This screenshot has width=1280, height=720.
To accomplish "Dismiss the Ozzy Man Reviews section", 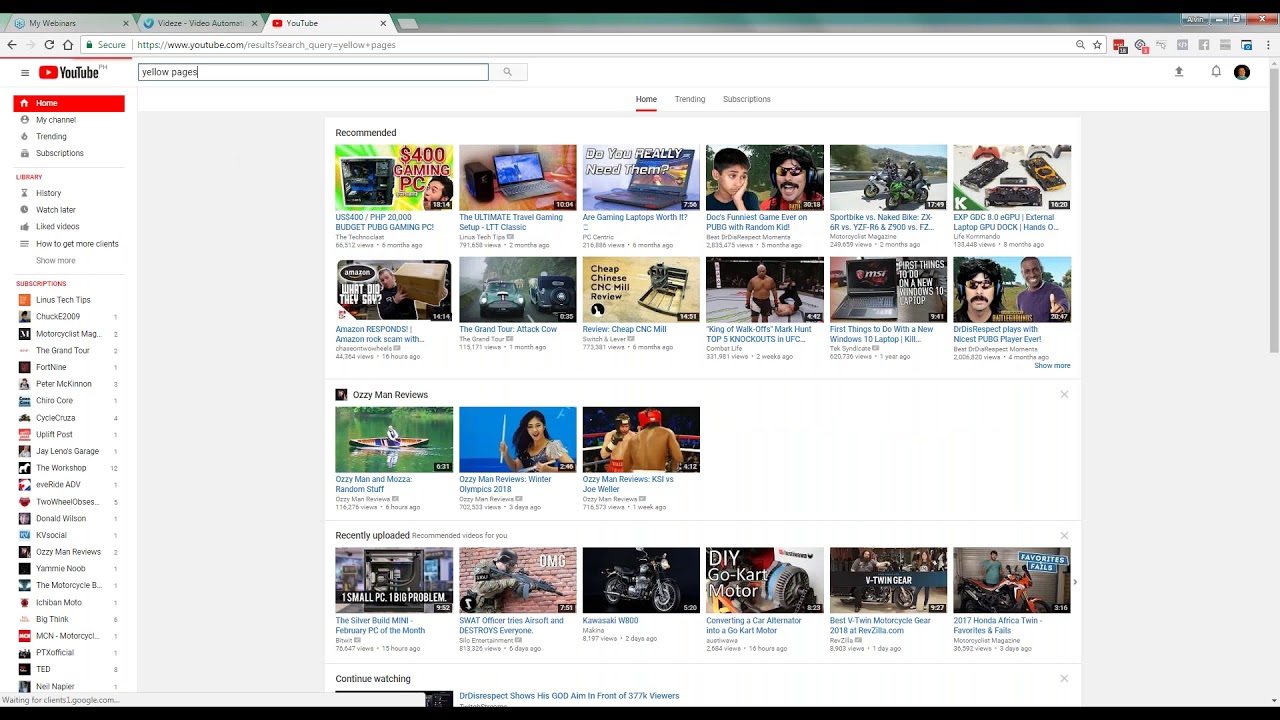I will tap(1064, 395).
